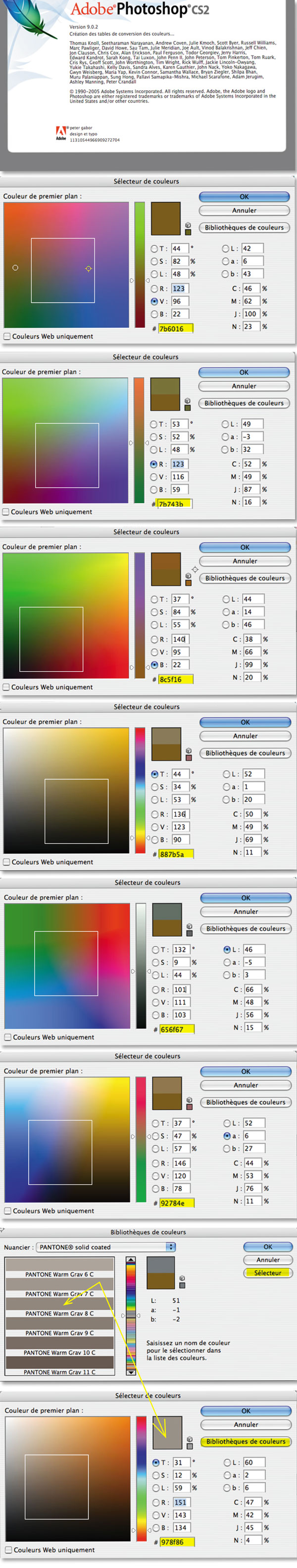This screenshot has width=297, height=1568.
Task: Click the yellow-highlighted Bibliothèques de couleurs button
Action: point(246,1442)
